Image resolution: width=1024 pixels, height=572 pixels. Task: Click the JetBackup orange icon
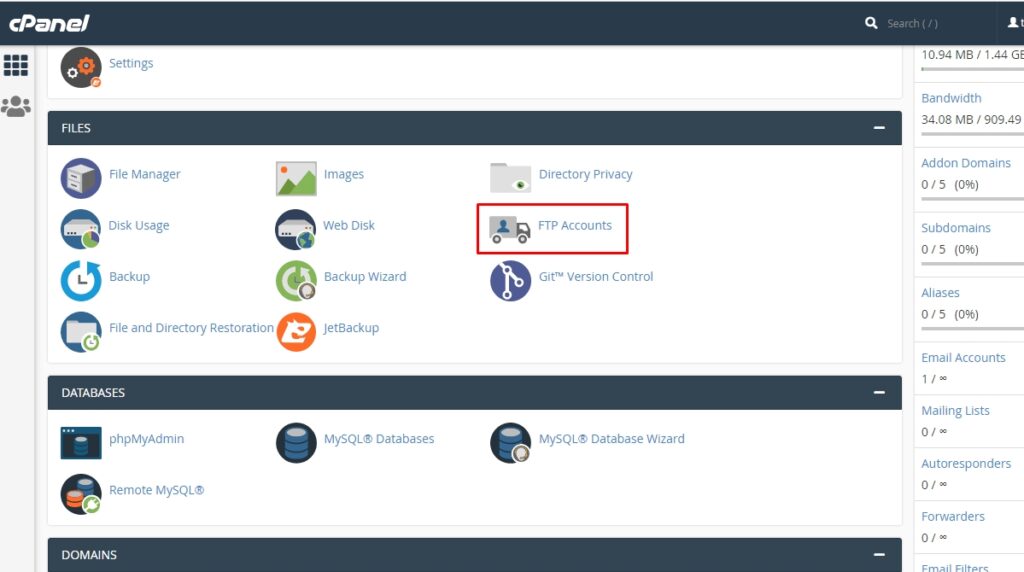click(x=296, y=332)
